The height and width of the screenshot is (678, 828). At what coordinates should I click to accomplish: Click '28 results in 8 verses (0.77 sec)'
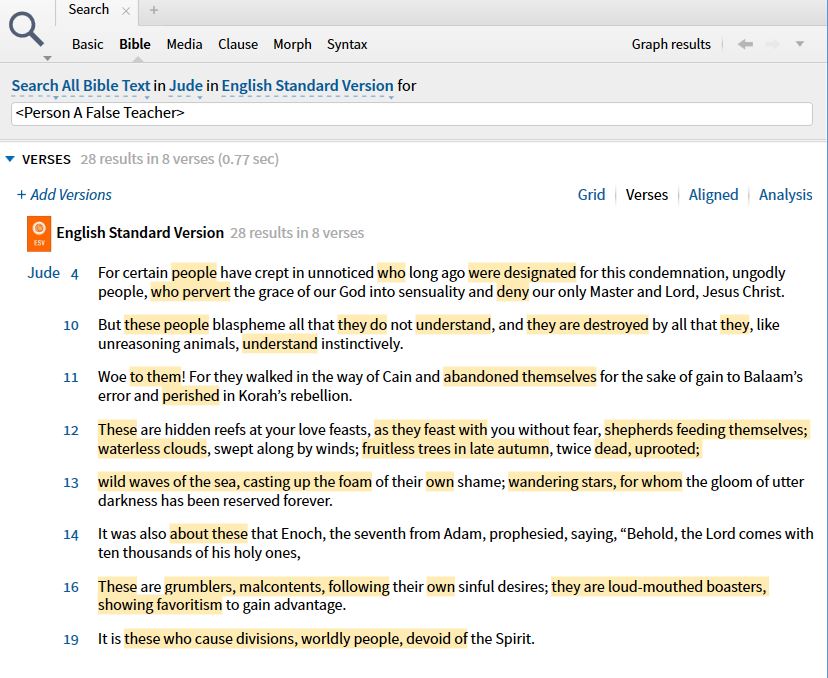pos(180,159)
